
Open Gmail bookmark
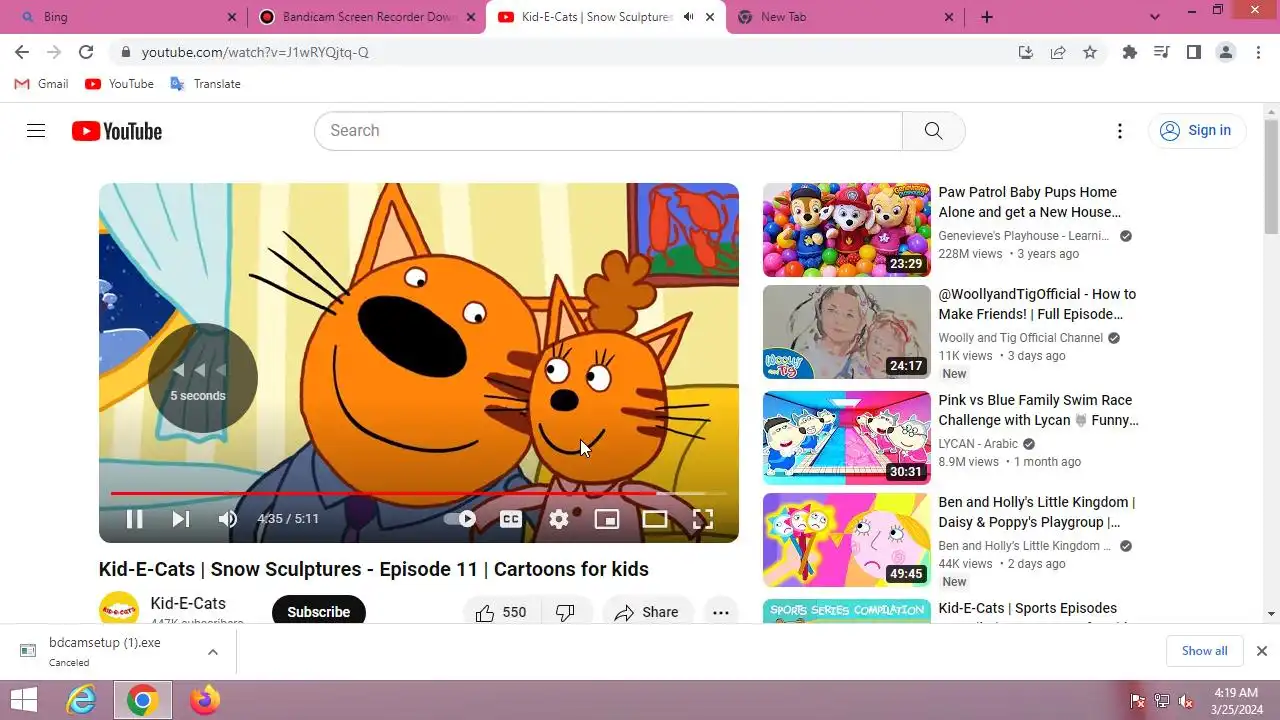tap(41, 84)
